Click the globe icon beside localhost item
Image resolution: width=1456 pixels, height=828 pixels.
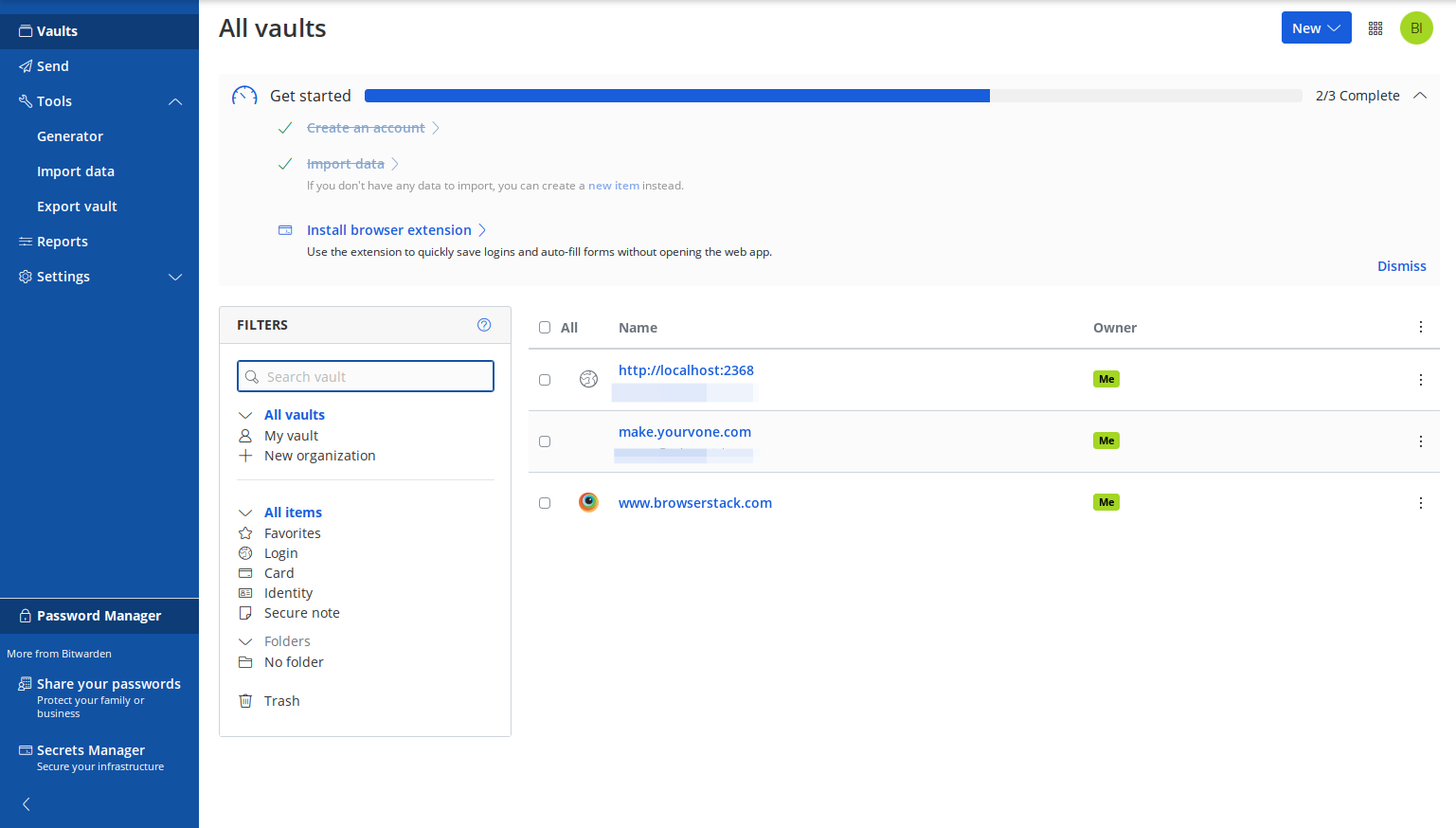point(588,379)
